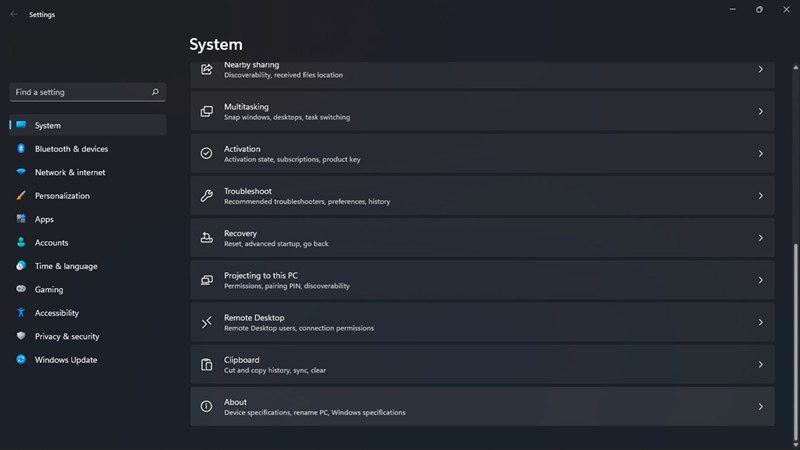Expand the About row chevron

(760, 407)
